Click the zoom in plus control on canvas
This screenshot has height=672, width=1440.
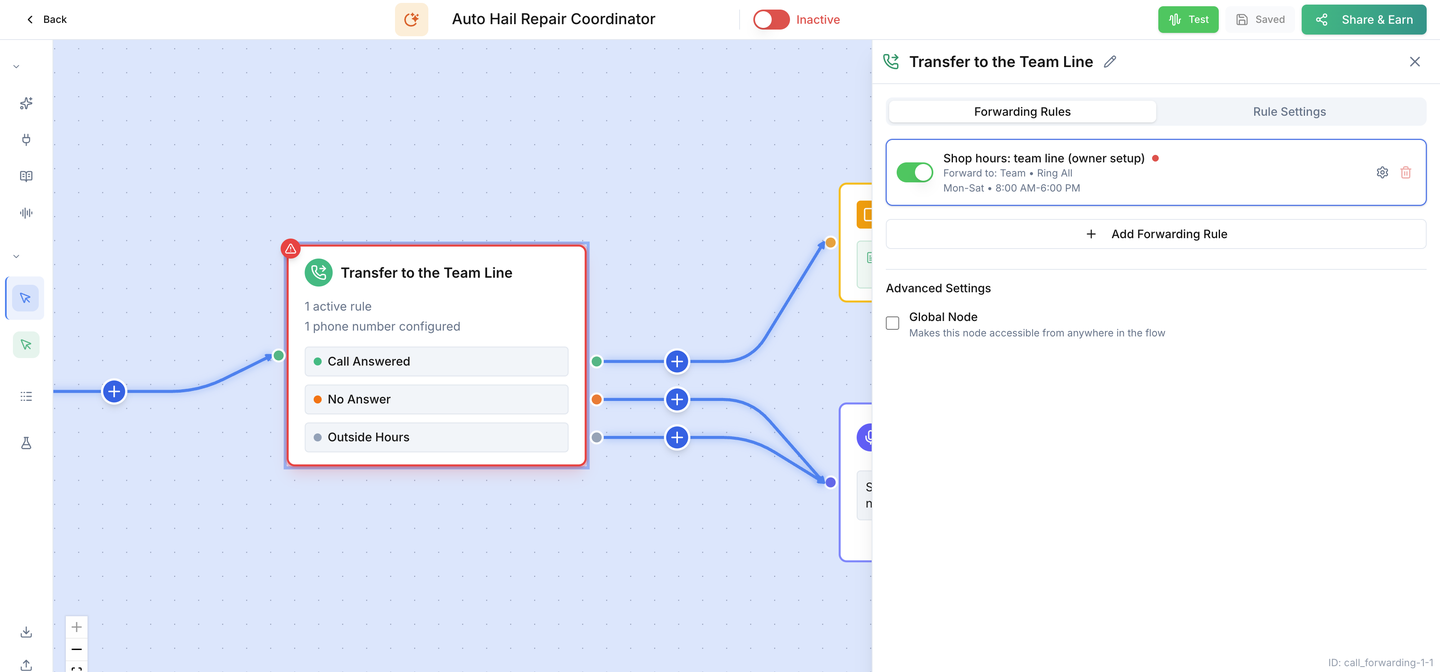[x=77, y=627]
